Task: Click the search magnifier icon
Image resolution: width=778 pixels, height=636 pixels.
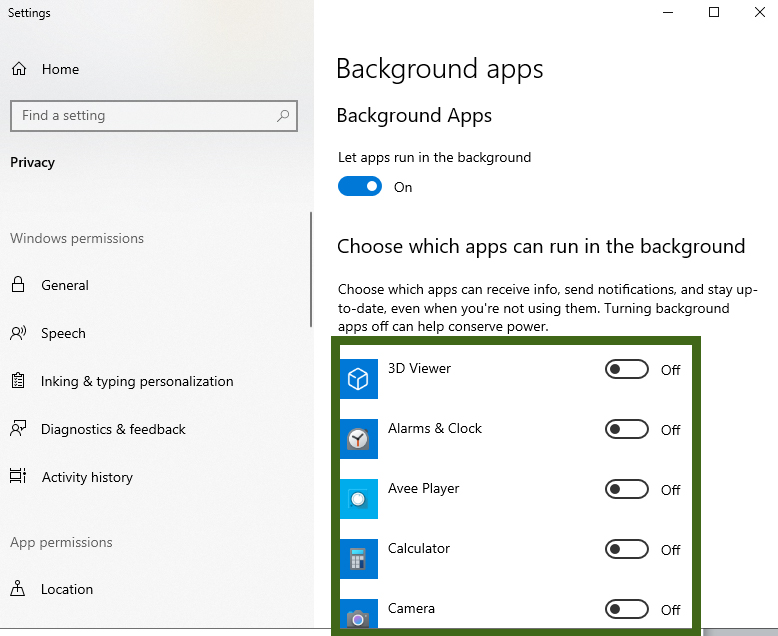Action: (283, 116)
